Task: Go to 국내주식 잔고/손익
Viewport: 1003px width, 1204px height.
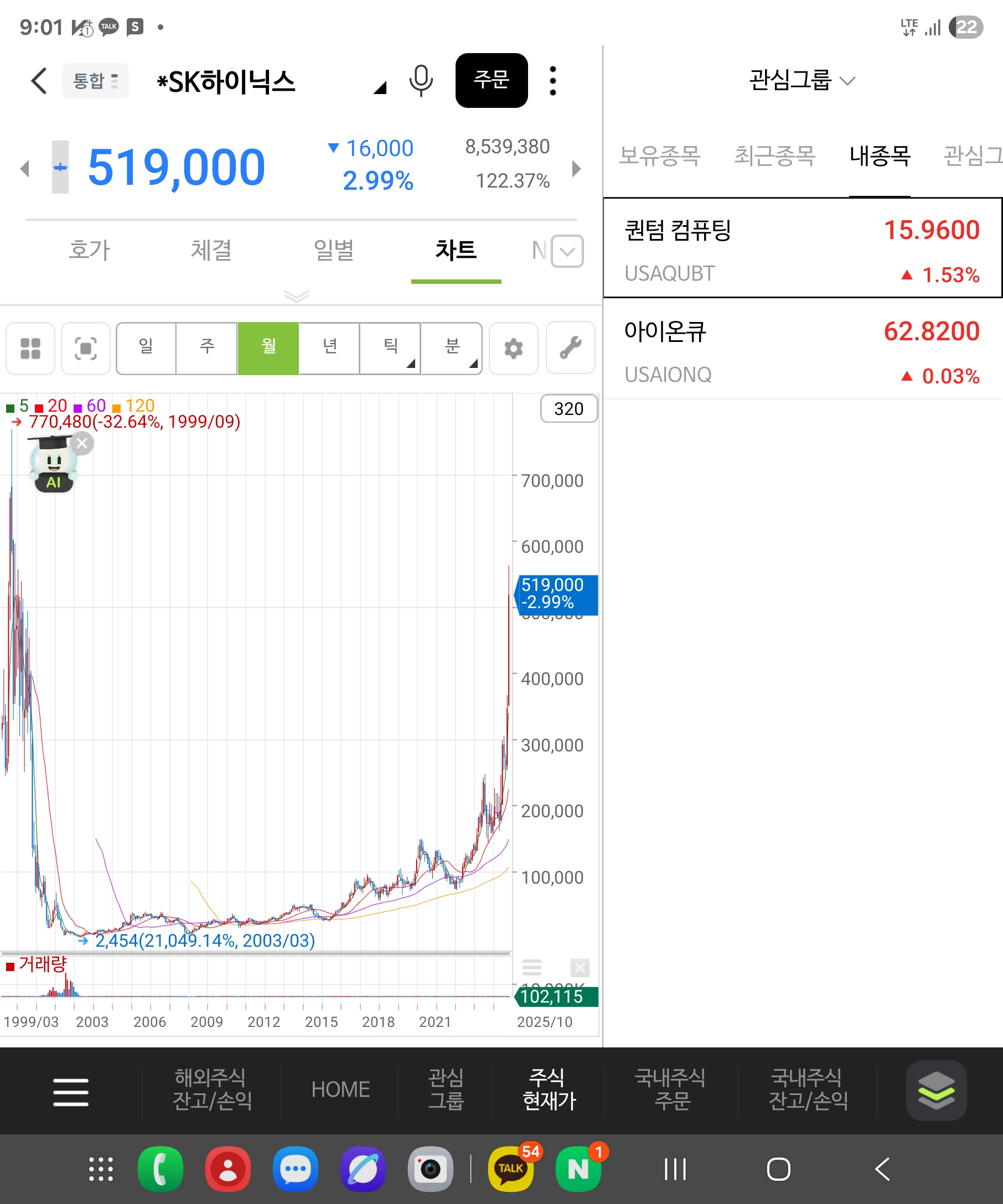Action: point(808,1089)
